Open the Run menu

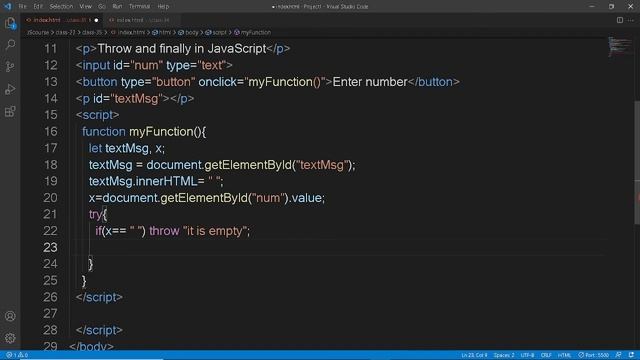(117, 7)
